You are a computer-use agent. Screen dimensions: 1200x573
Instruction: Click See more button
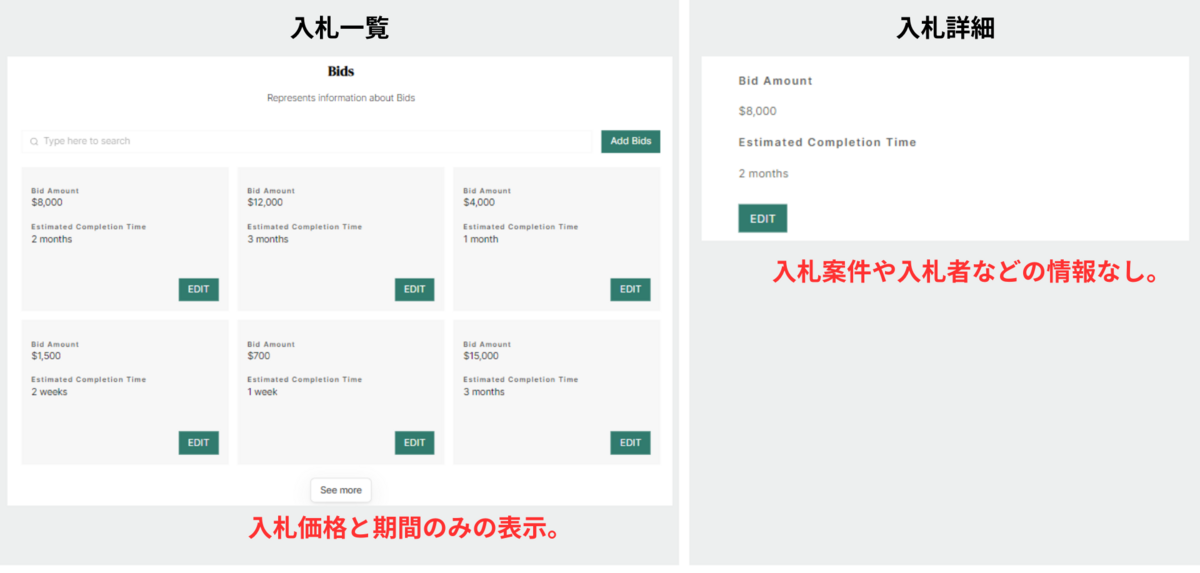(x=341, y=490)
